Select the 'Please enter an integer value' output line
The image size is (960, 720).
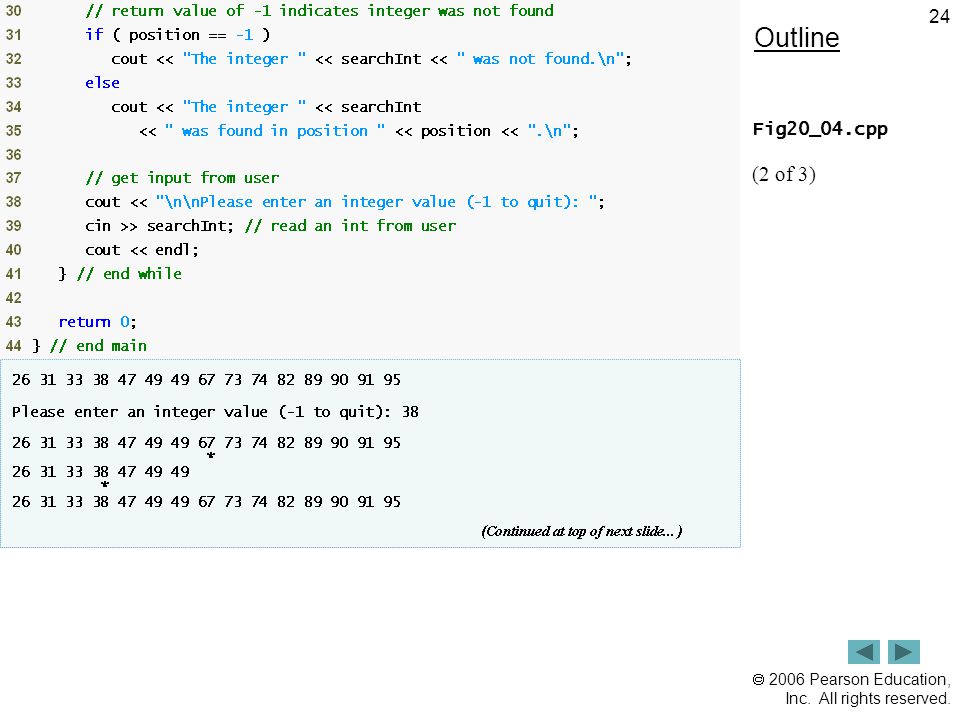click(x=216, y=412)
